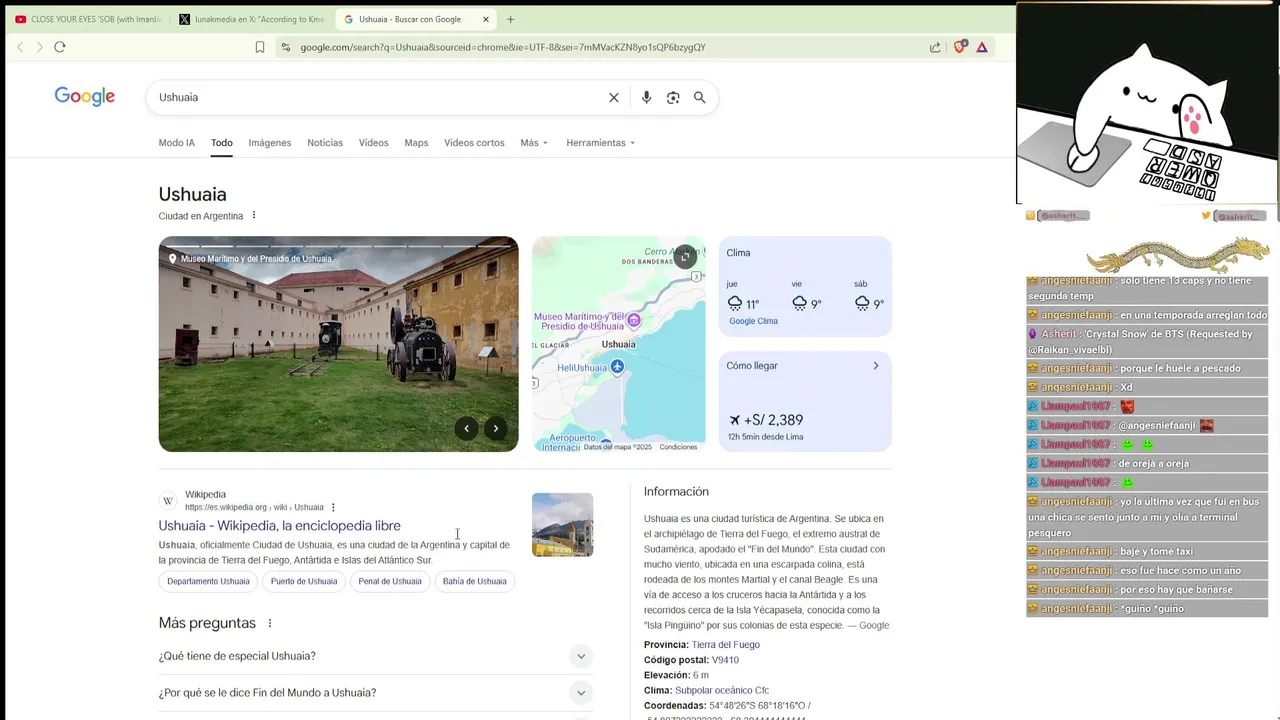Select the Maps search tab
Image resolution: width=1280 pixels, height=720 pixels.
click(416, 143)
